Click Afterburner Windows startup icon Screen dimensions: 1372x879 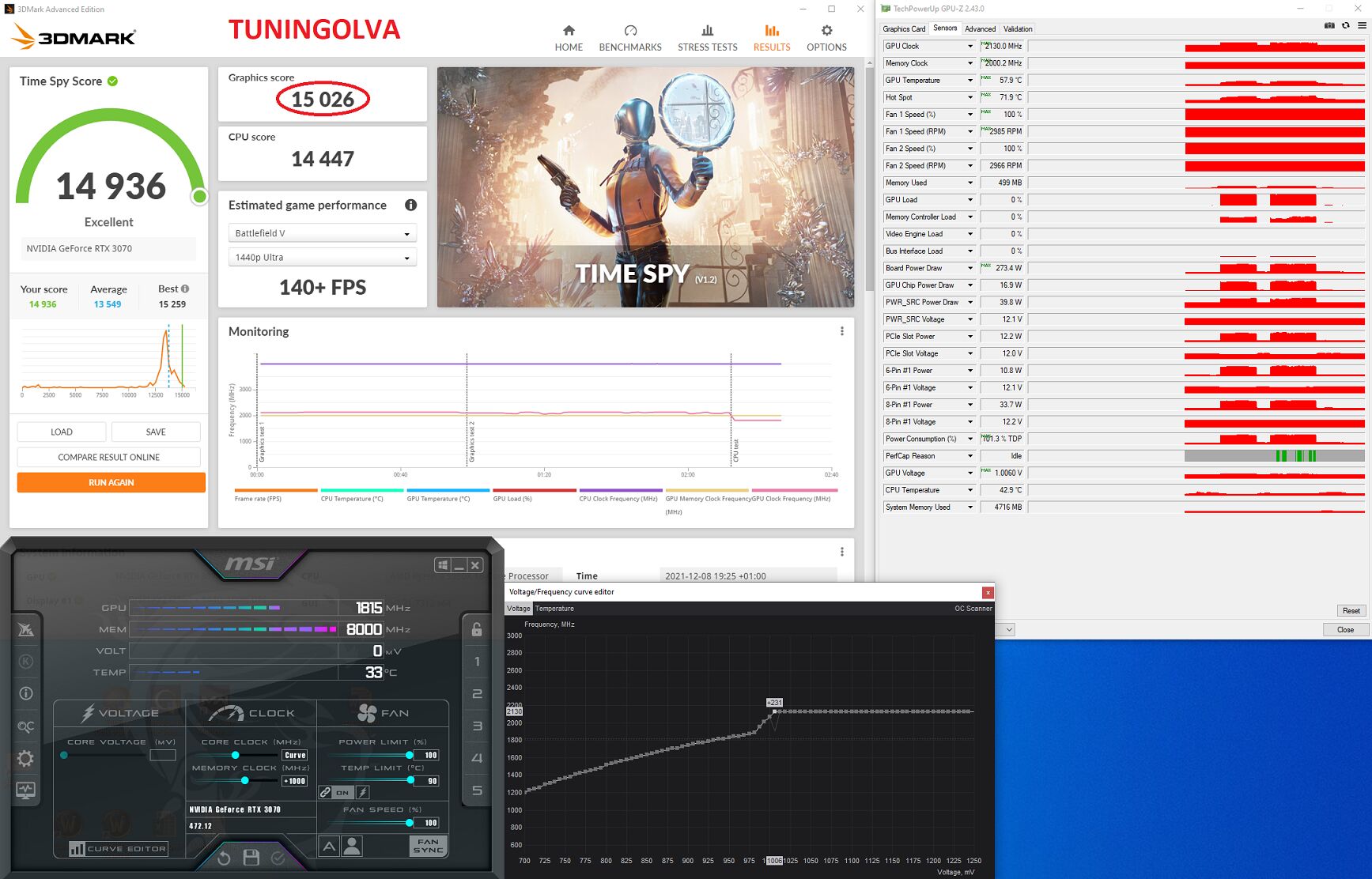tap(443, 565)
